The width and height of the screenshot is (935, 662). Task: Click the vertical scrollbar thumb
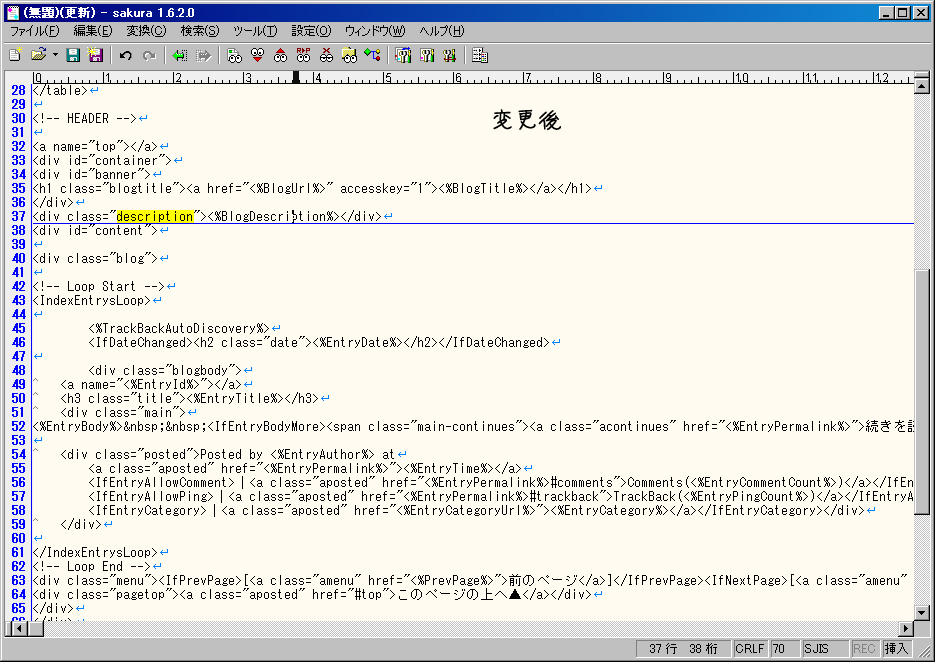point(922,392)
